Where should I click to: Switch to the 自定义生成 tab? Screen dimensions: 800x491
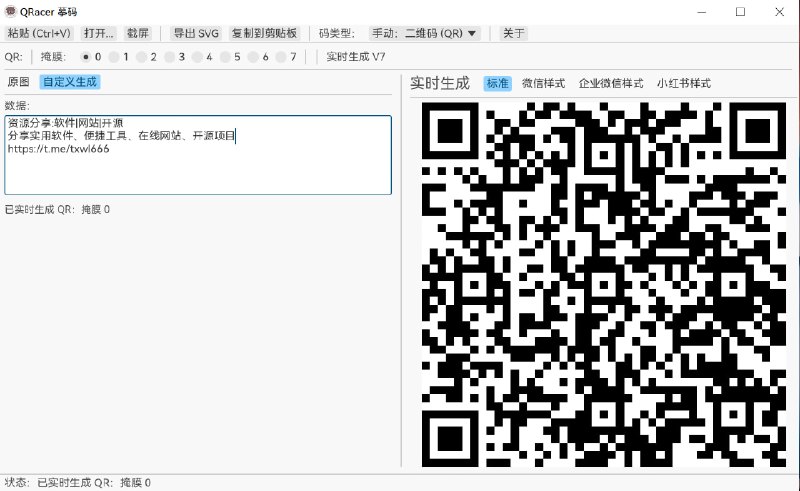point(70,82)
